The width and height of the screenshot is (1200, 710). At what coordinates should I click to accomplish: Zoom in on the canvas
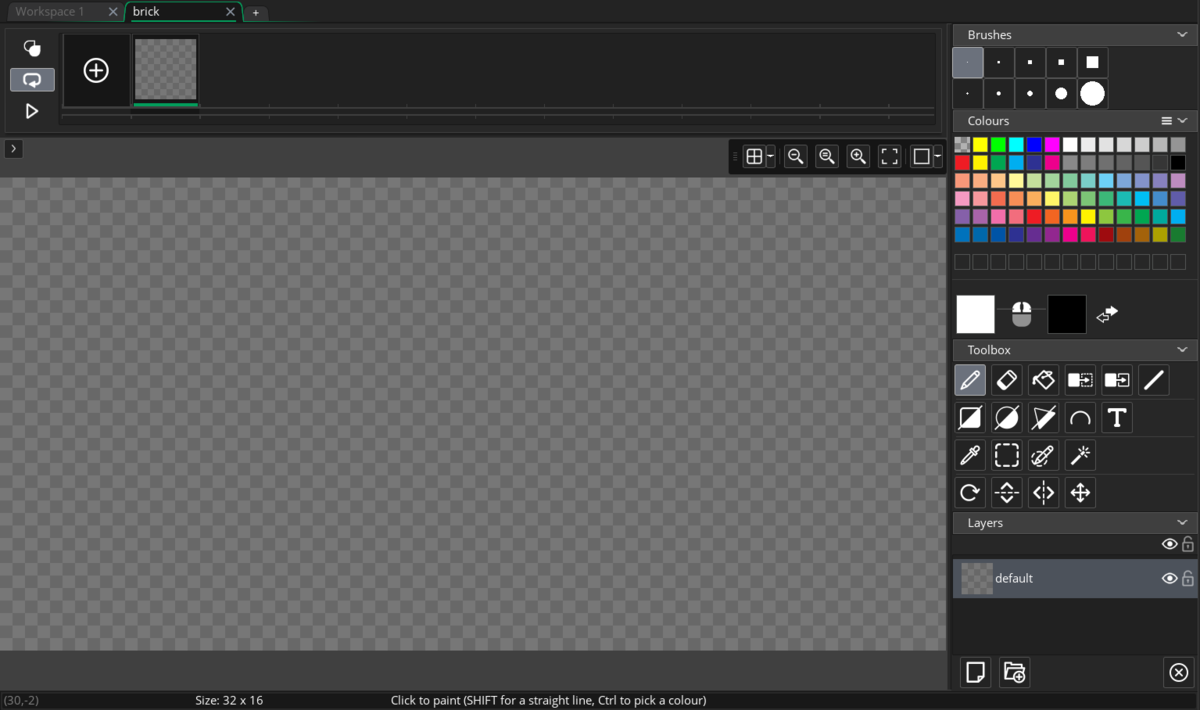(858, 157)
